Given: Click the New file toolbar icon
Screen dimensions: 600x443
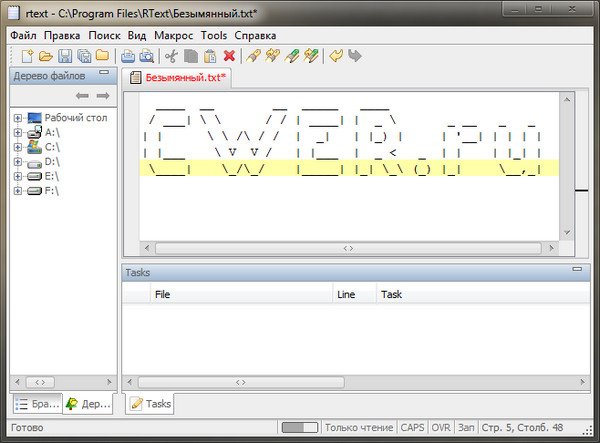Looking at the screenshot, I should coord(27,56).
